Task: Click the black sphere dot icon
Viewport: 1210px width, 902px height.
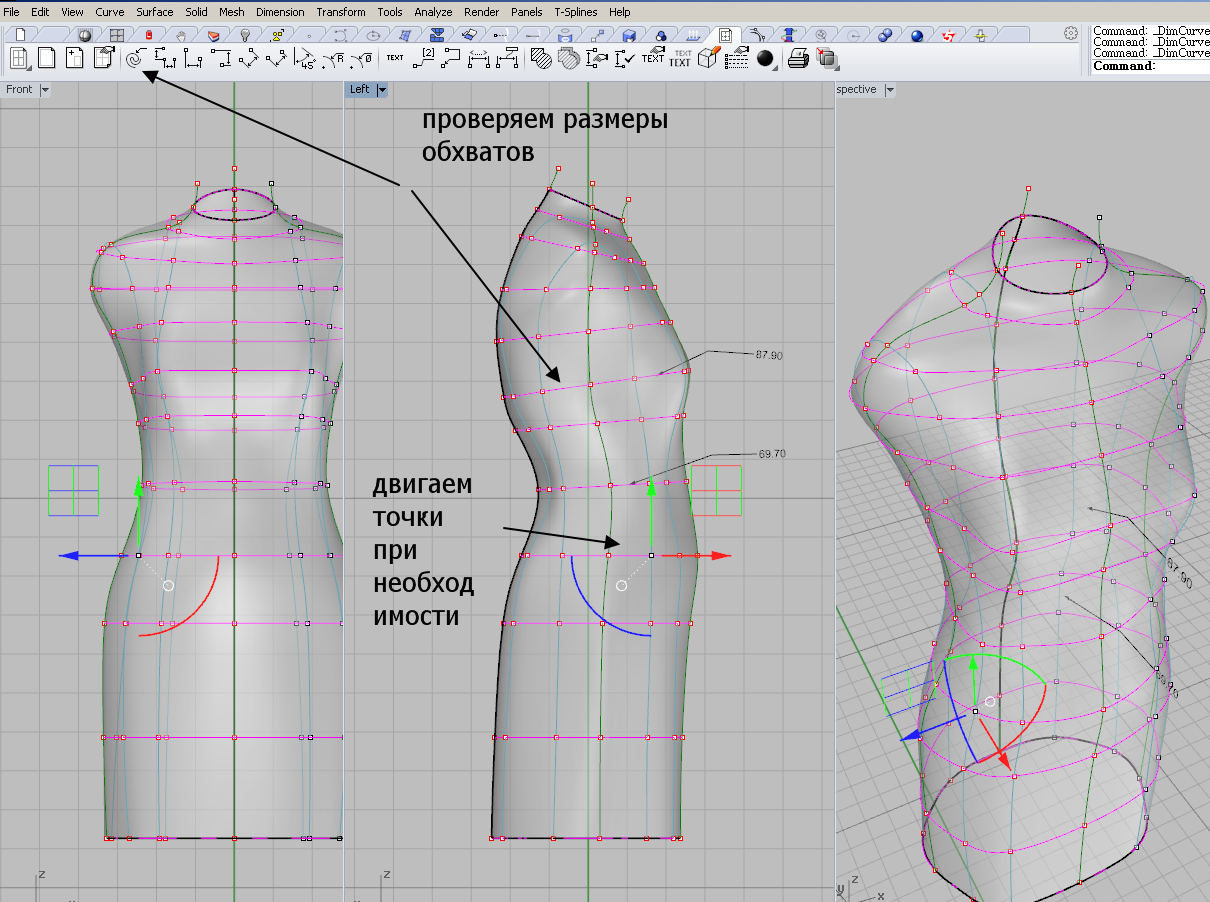Action: [x=765, y=58]
